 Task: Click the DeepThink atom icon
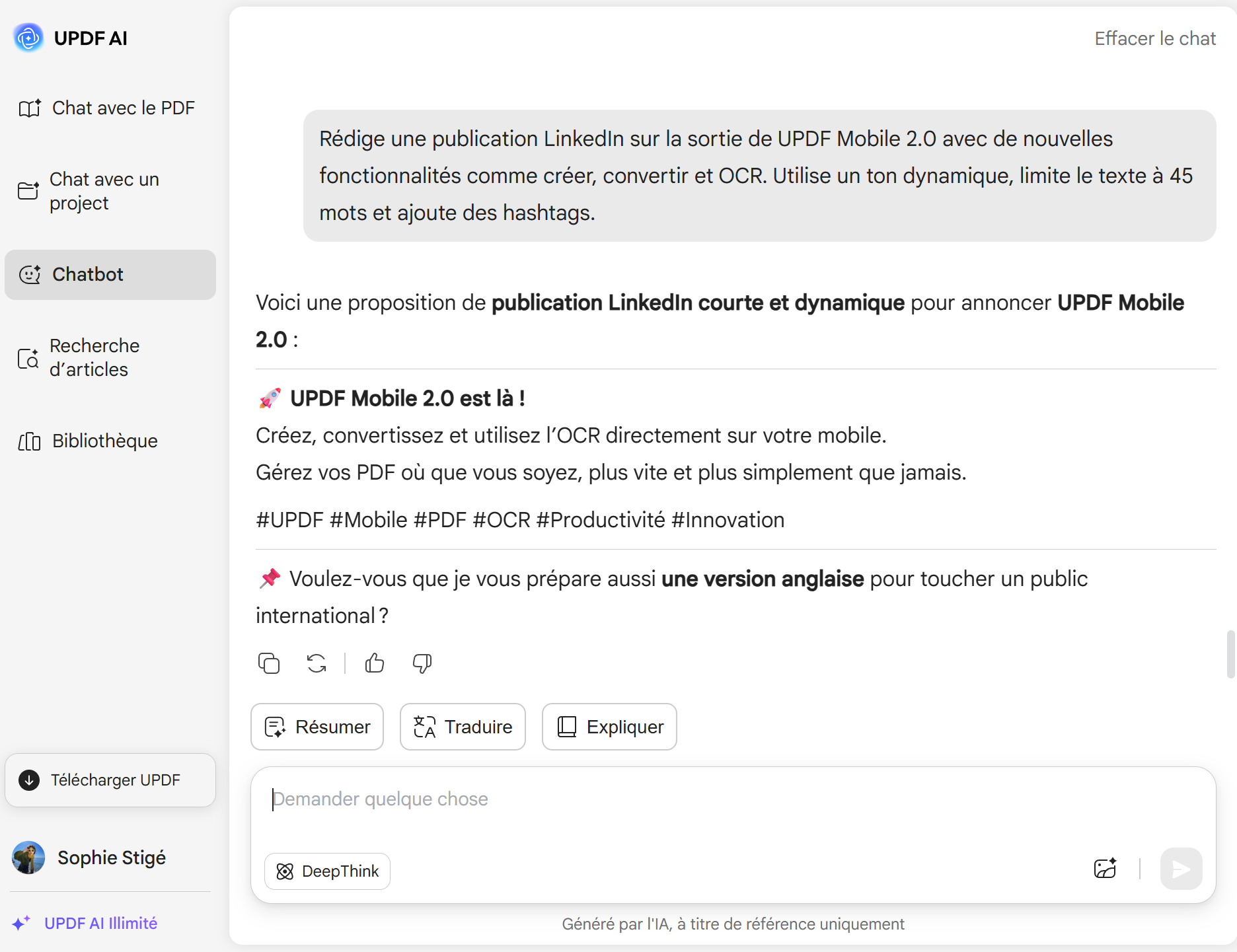(x=285, y=871)
